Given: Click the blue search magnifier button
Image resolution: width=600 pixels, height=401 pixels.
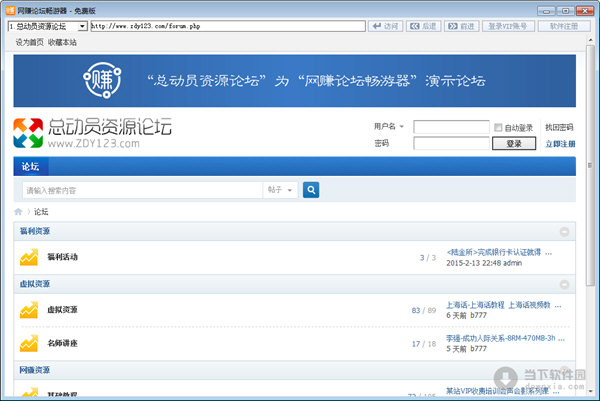Looking at the screenshot, I should point(311,190).
